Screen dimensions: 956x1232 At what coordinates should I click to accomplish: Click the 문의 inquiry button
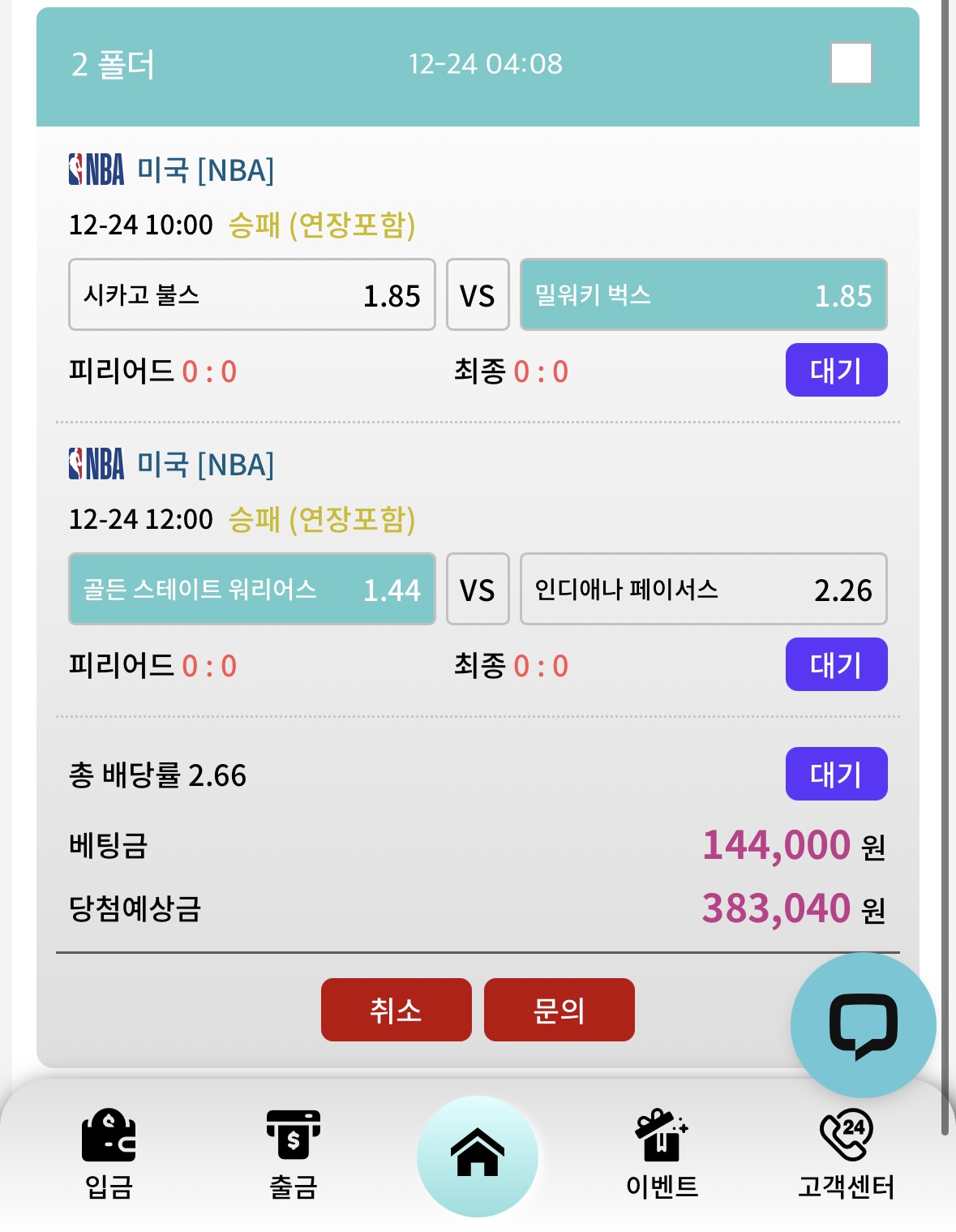[559, 1010]
